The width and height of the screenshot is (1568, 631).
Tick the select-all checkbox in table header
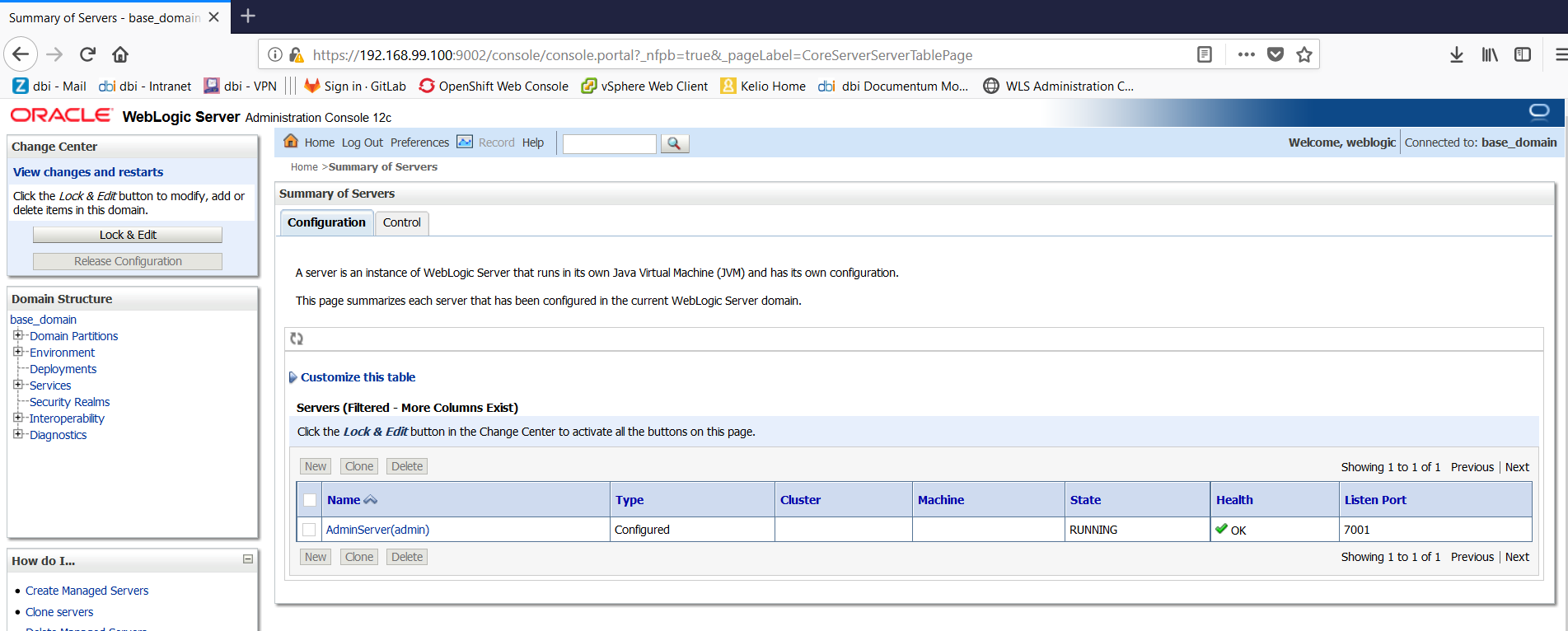pyautogui.click(x=310, y=500)
